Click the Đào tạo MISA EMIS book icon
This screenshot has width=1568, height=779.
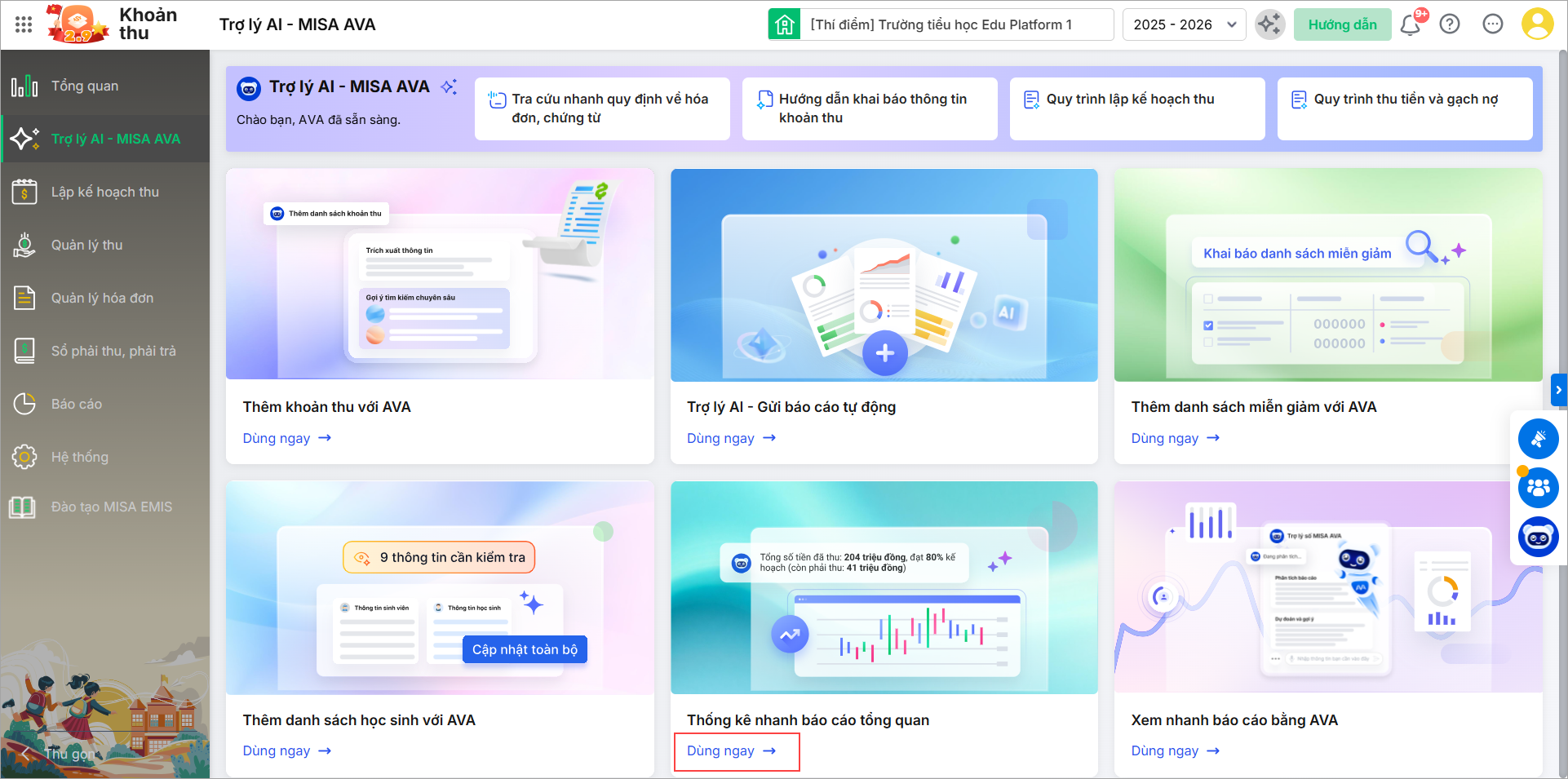point(22,507)
